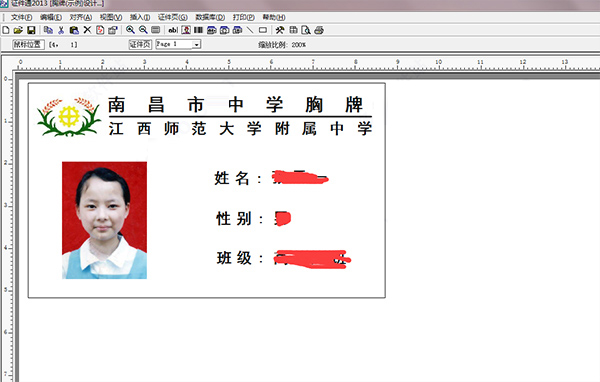Click the 缩放比例 200% indicator
This screenshot has height=382, width=600.
click(x=282, y=45)
